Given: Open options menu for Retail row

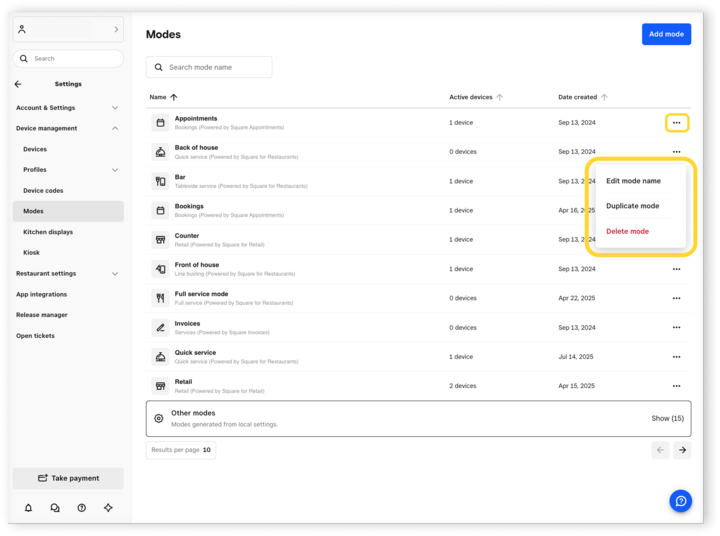Looking at the screenshot, I should click(676, 386).
